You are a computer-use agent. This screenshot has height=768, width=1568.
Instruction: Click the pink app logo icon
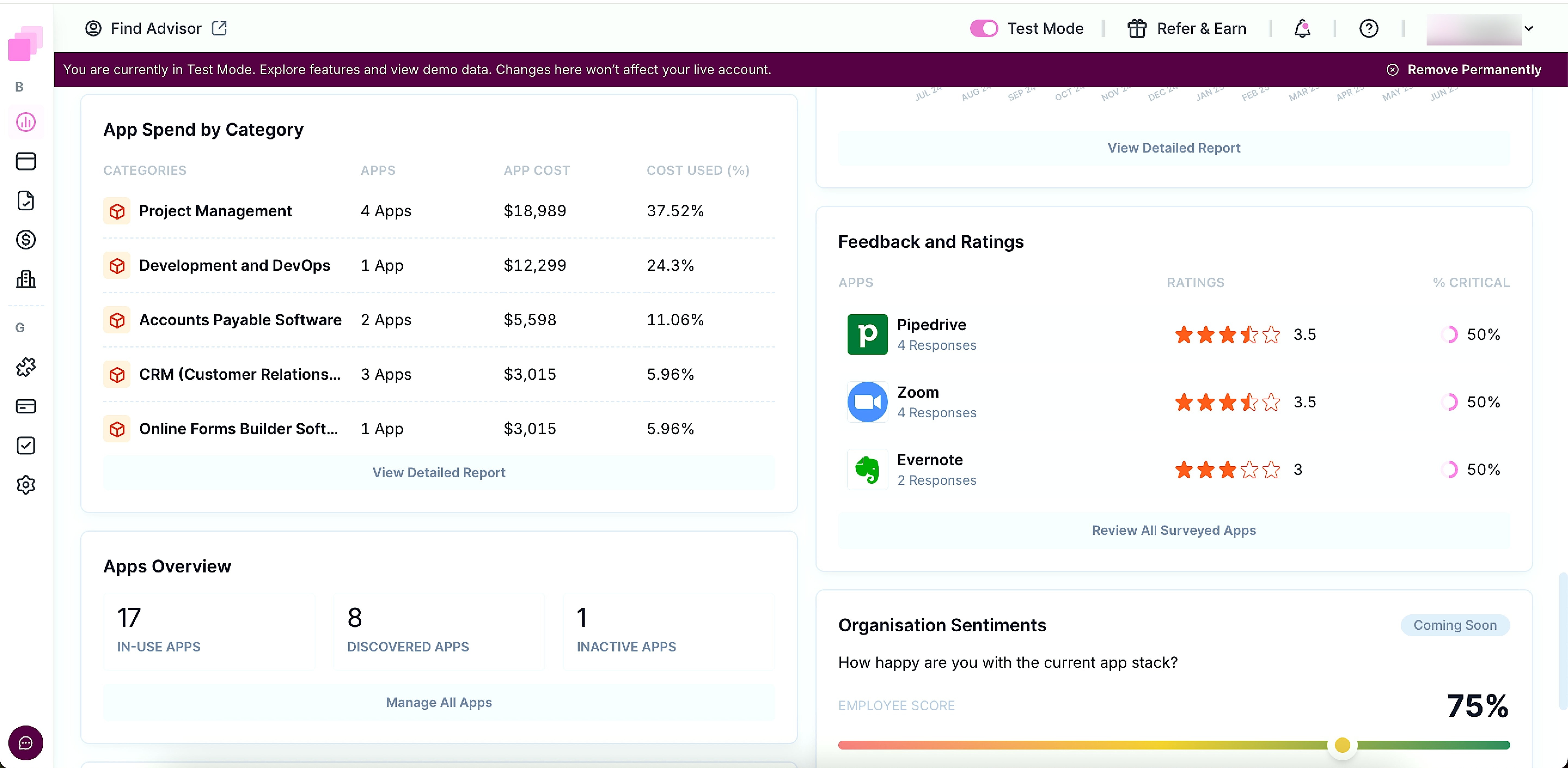pos(25,43)
